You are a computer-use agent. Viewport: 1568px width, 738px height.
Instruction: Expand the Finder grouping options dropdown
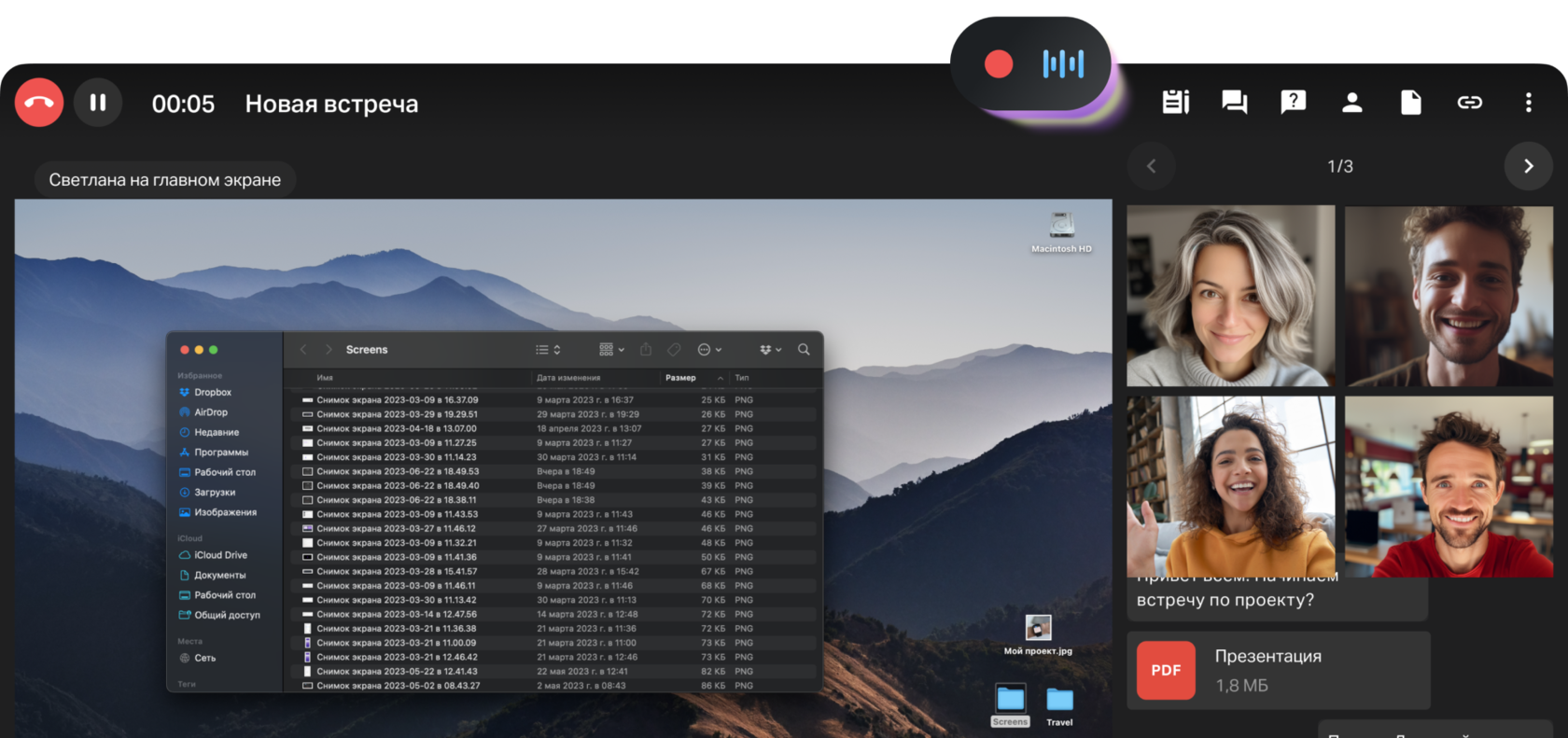coord(611,350)
